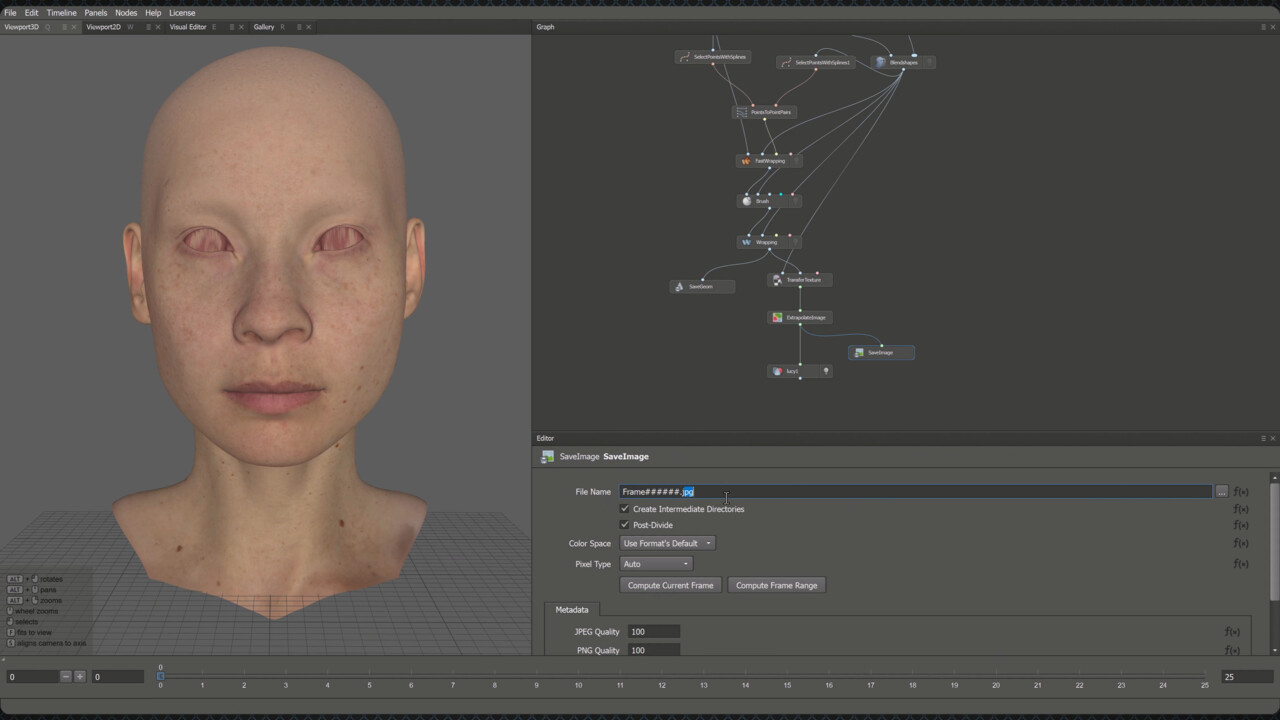Click the Wrapping node icon
Viewport: 1280px width, 720px height.
[x=746, y=242]
